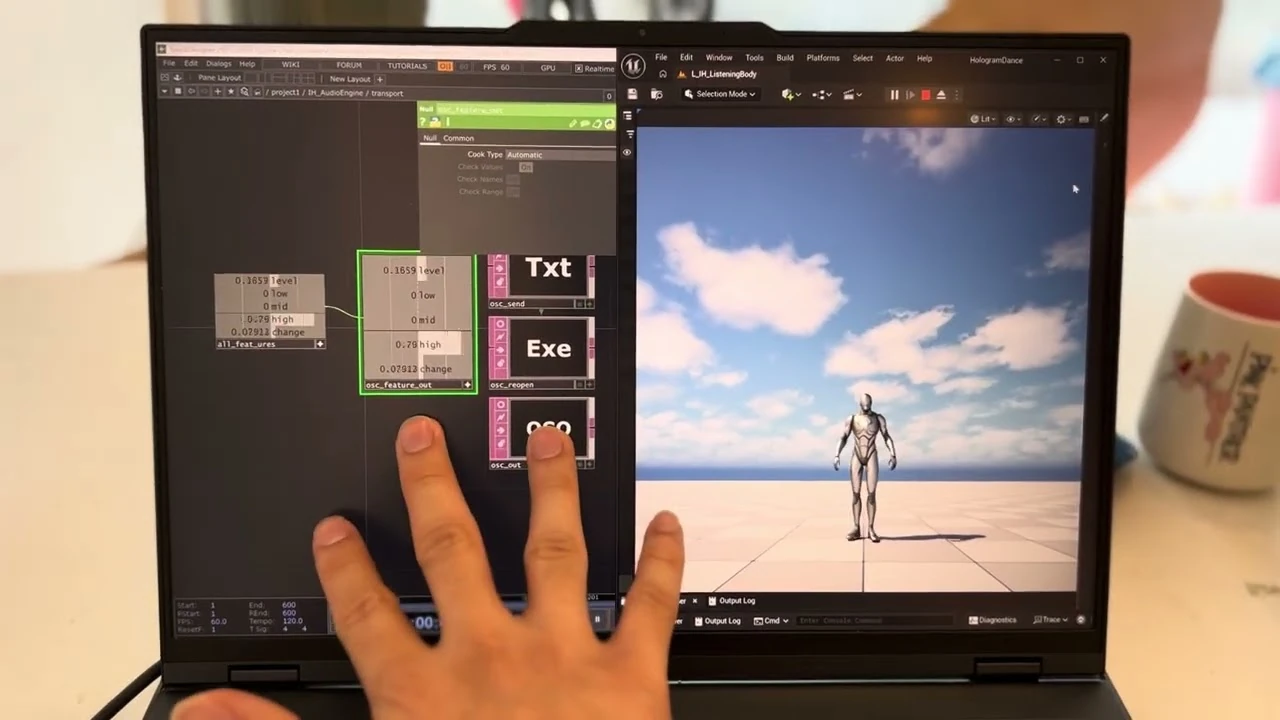Image resolution: width=1280 pixels, height=720 pixels.
Task: Eject from the player controller
Action: click(941, 95)
